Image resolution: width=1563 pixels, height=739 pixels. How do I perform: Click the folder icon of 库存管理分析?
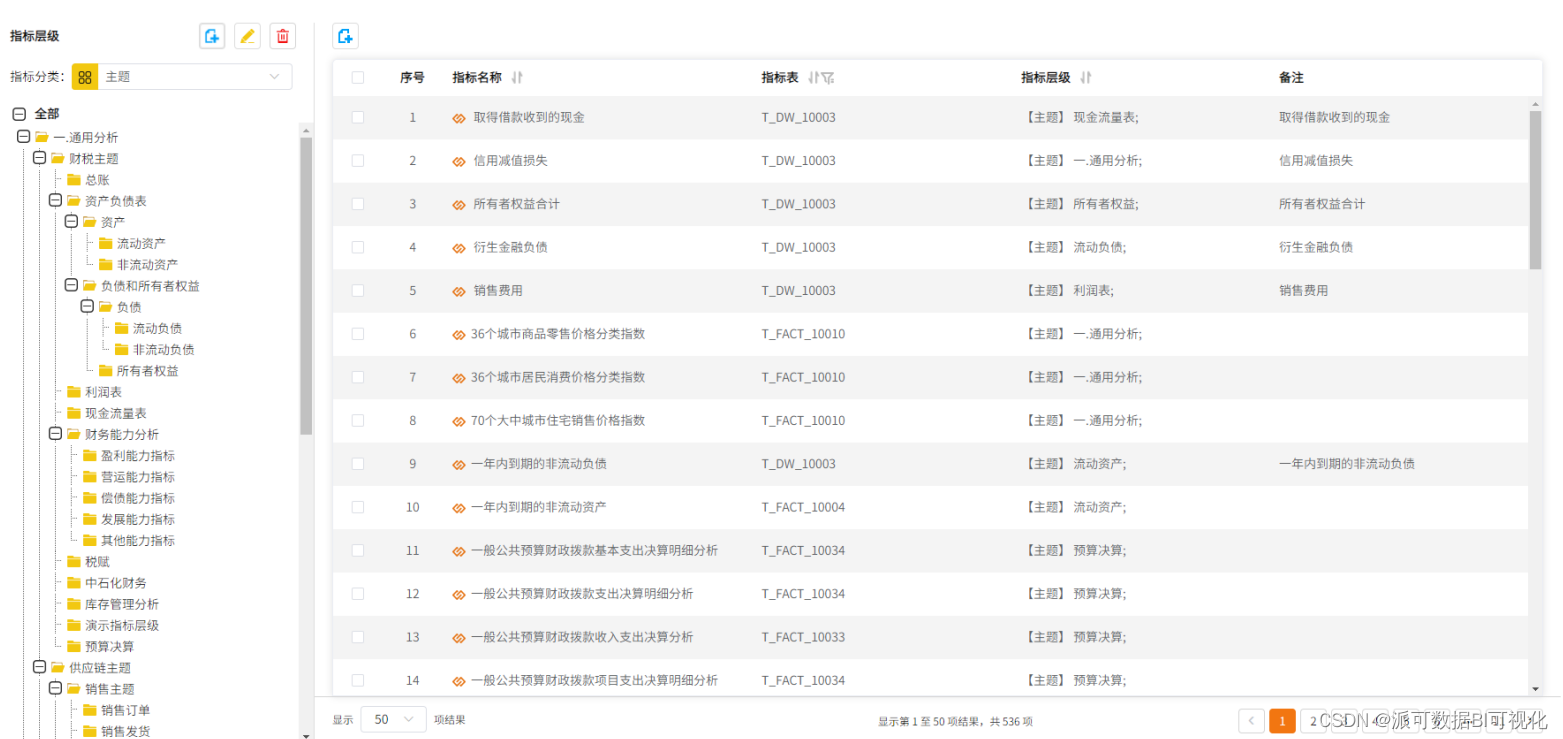click(x=73, y=604)
